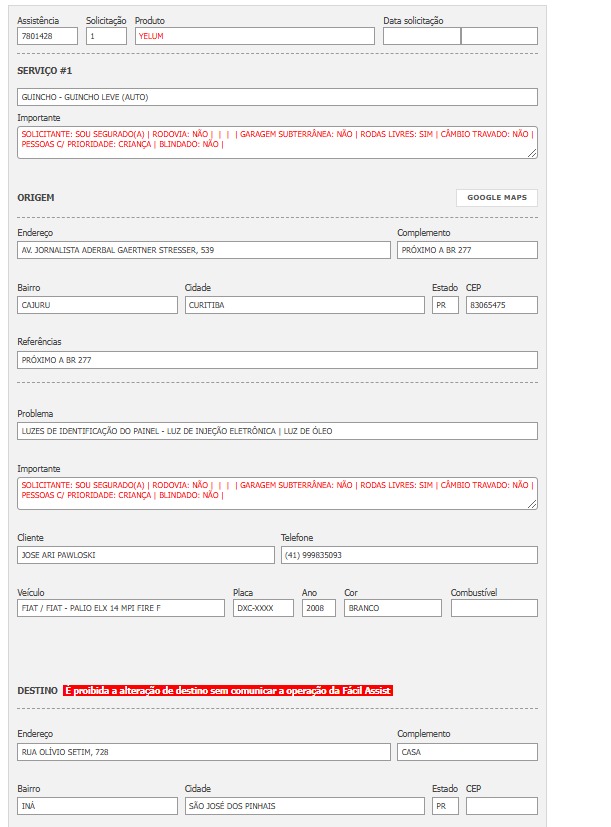
Task: Select the Veículo field Fiat Palio
Action: pyautogui.click(x=121, y=608)
